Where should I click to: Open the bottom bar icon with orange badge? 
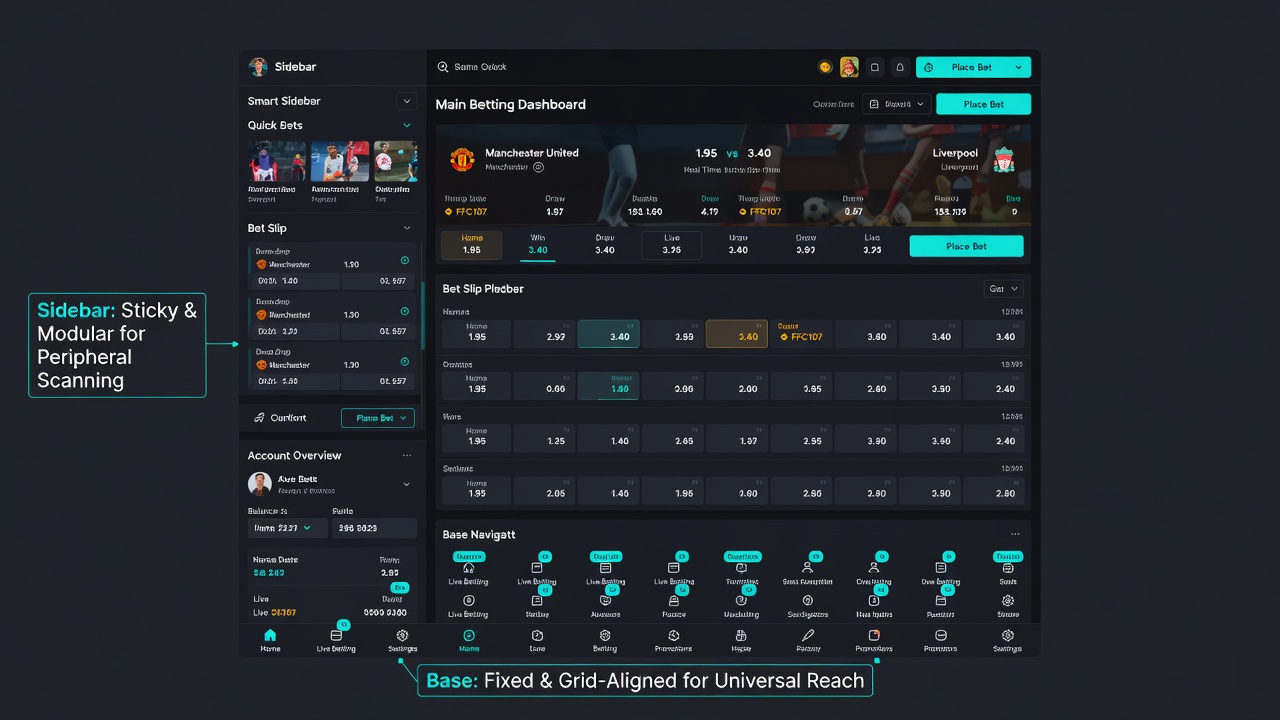(x=874, y=635)
